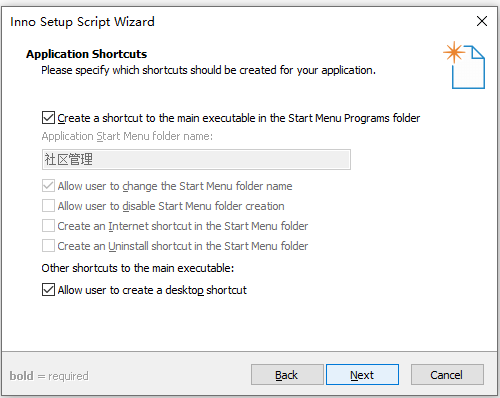This screenshot has width=500, height=398.
Task: Click the Inno Setup Script Wizard title
Action: pyautogui.click(x=82, y=22)
